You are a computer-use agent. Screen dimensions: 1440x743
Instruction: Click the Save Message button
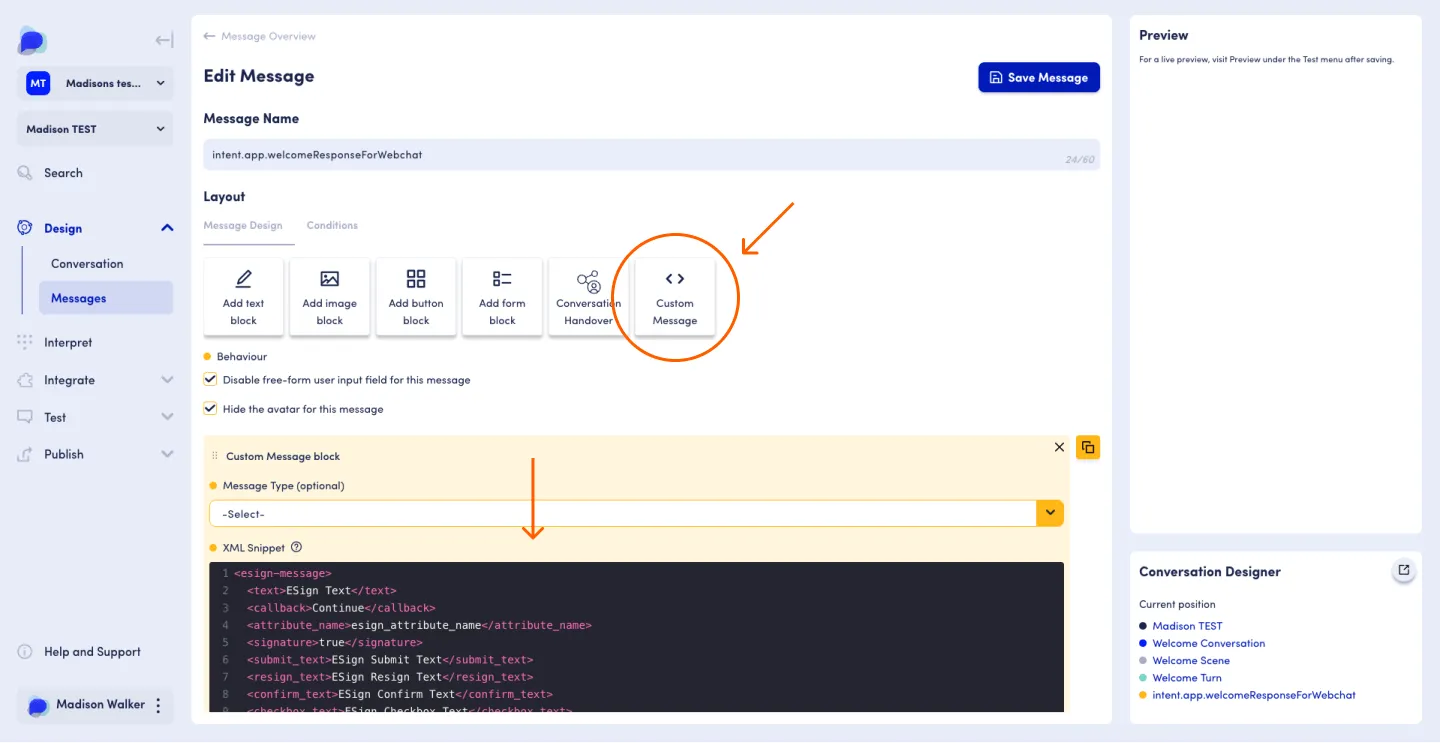coord(1039,77)
